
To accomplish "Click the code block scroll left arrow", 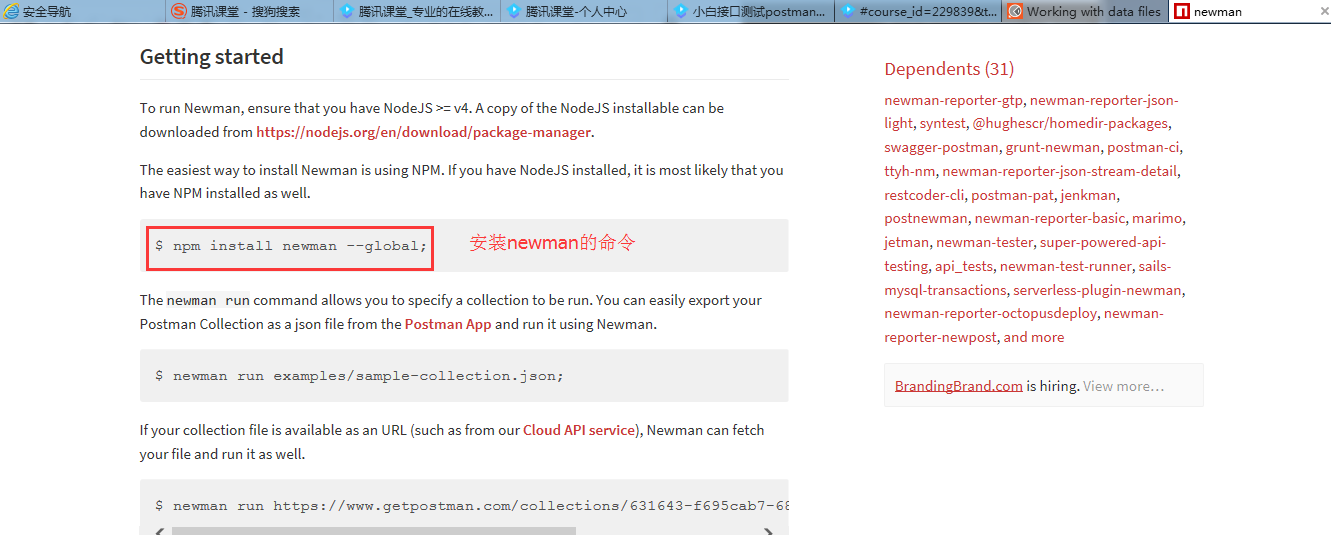I will 159,531.
